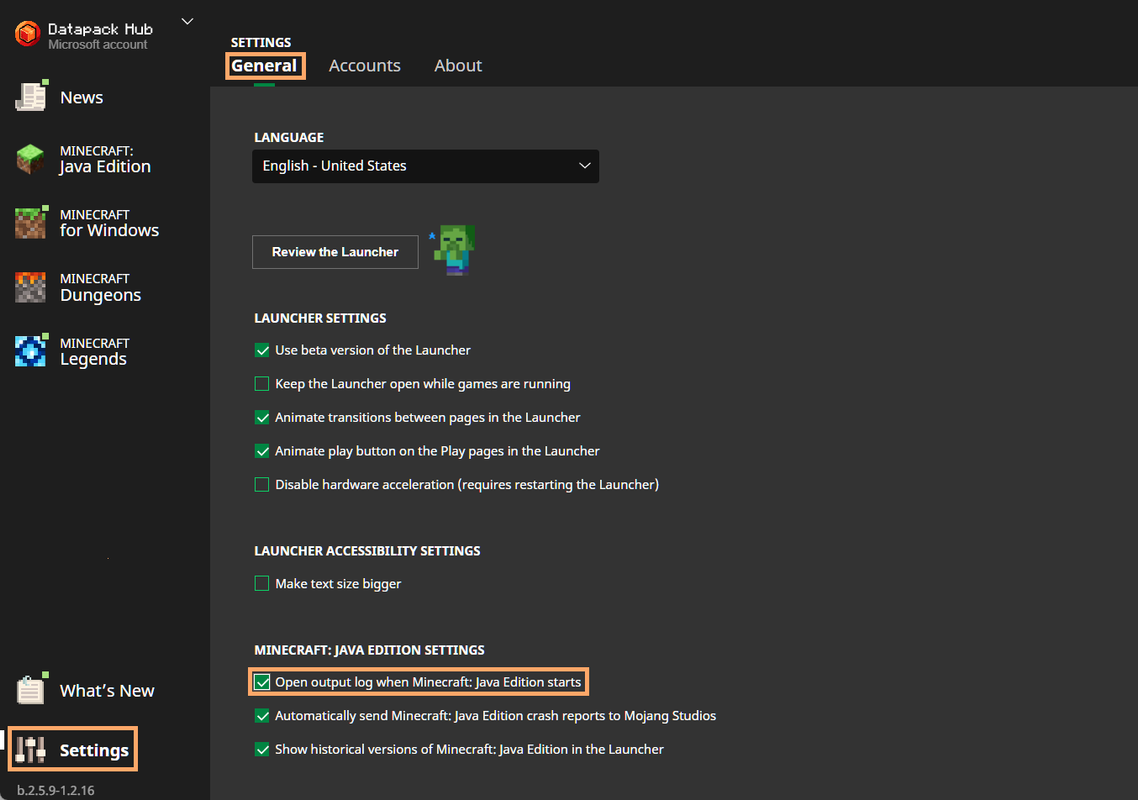Switch to the Accounts tab
This screenshot has width=1138, height=800.
point(364,66)
